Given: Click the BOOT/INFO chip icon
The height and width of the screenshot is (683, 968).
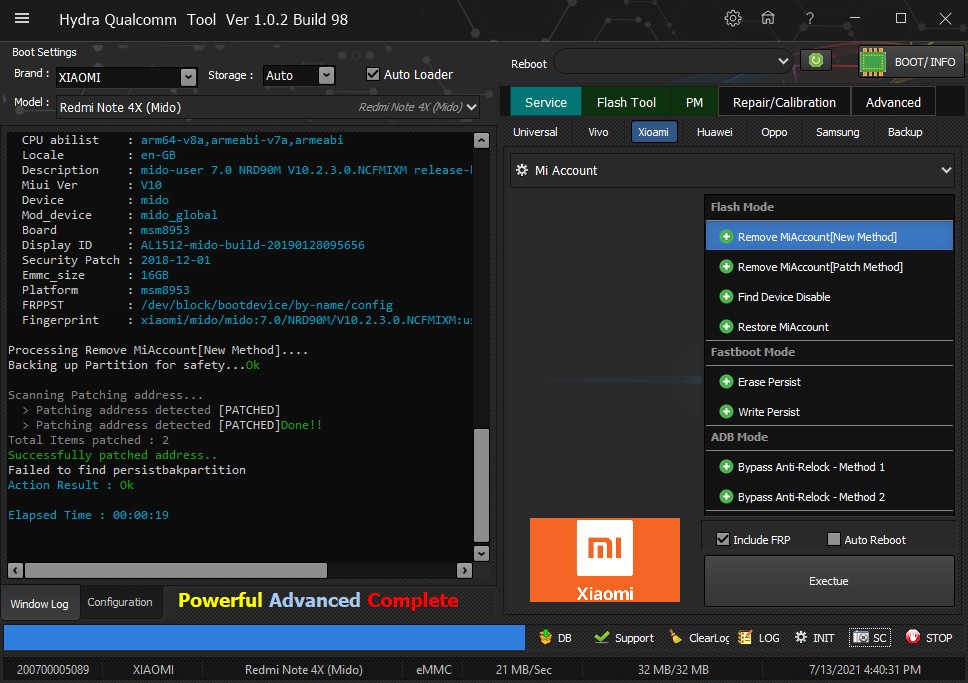Looking at the screenshot, I should pos(873,62).
